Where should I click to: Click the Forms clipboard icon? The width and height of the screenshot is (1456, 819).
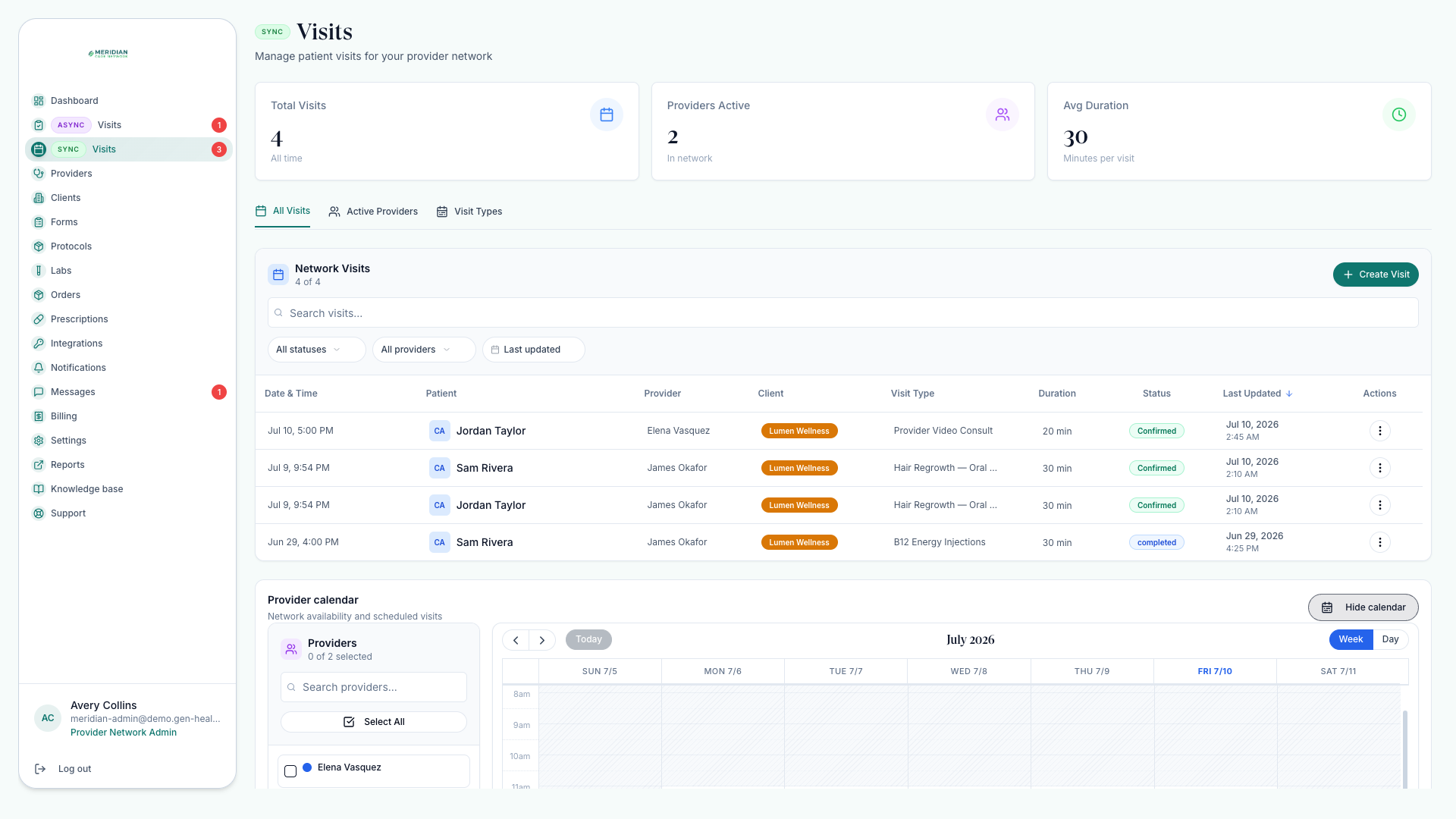(39, 222)
